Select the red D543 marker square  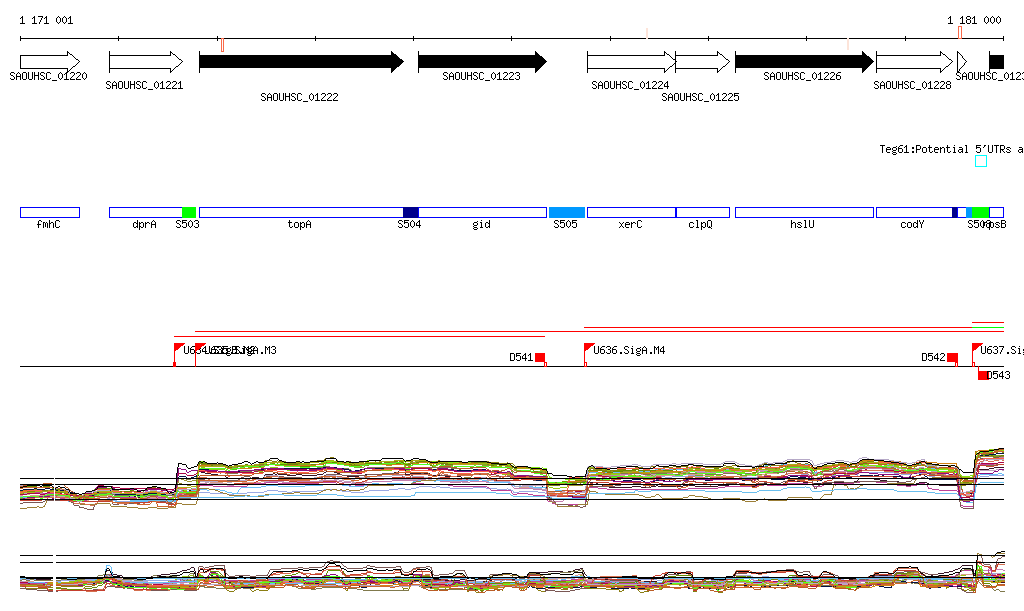tap(984, 375)
